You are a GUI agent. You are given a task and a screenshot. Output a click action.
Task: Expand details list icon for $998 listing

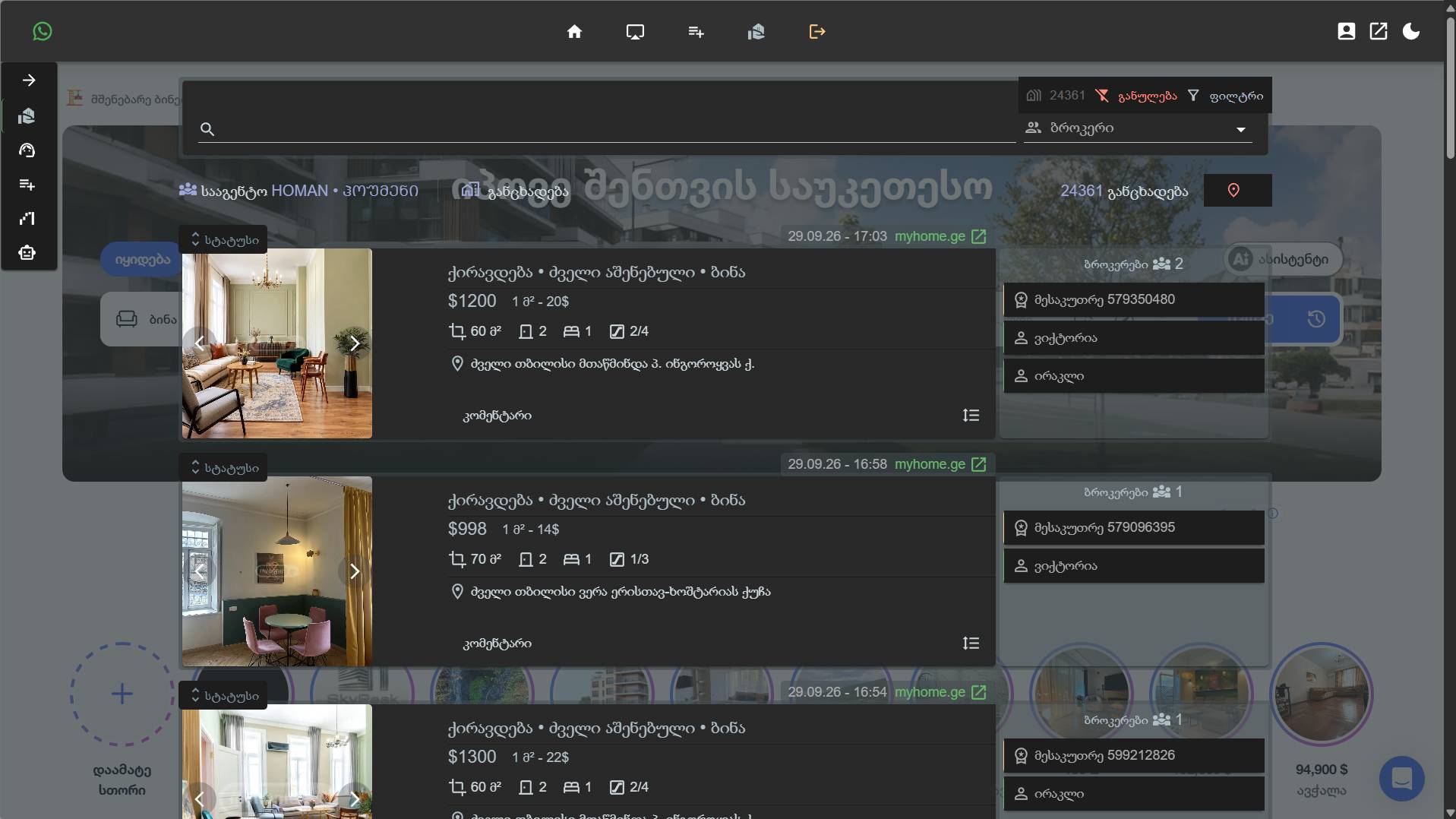pyautogui.click(x=971, y=643)
